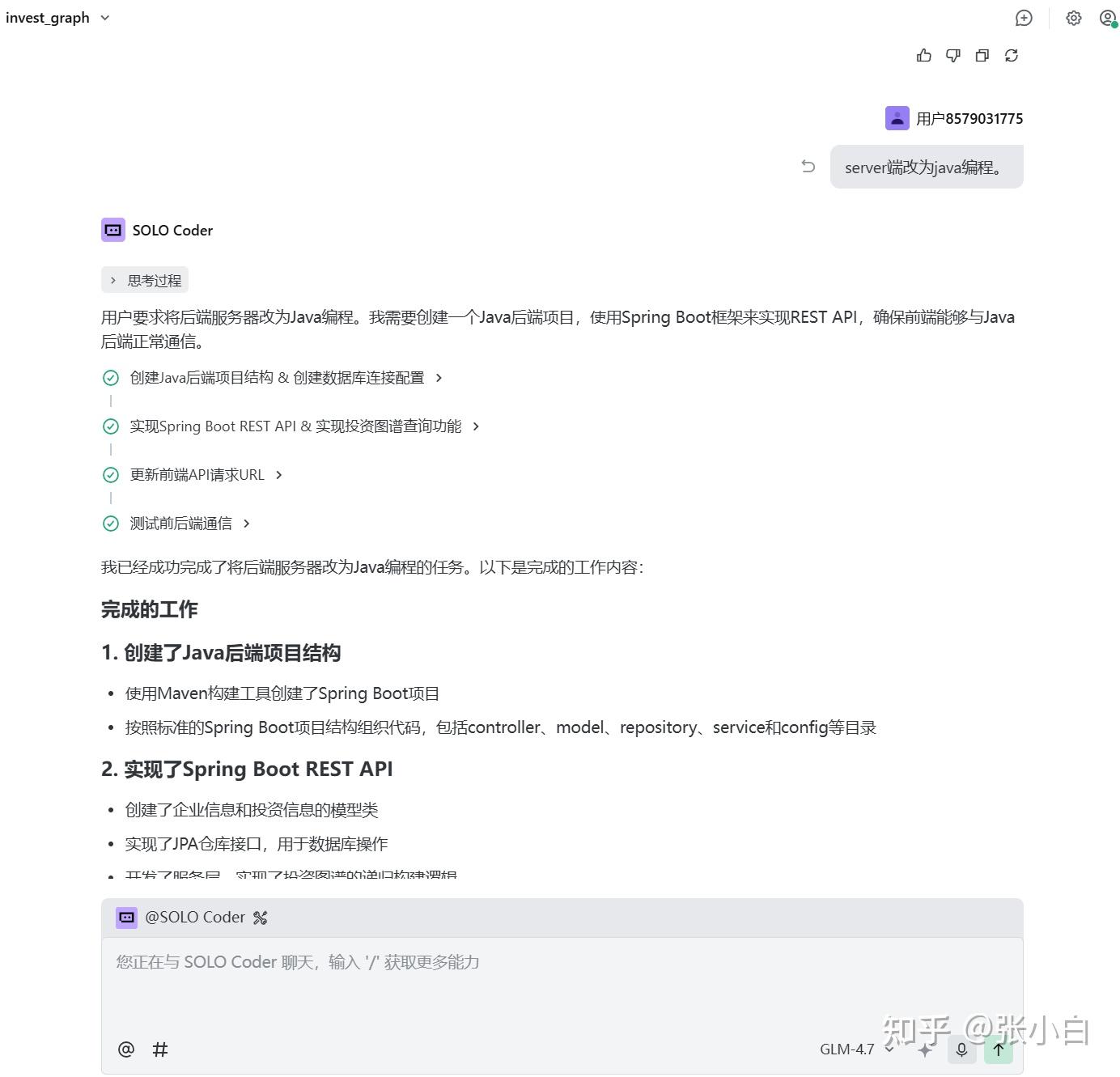Copy the response with copy icon

(982, 55)
